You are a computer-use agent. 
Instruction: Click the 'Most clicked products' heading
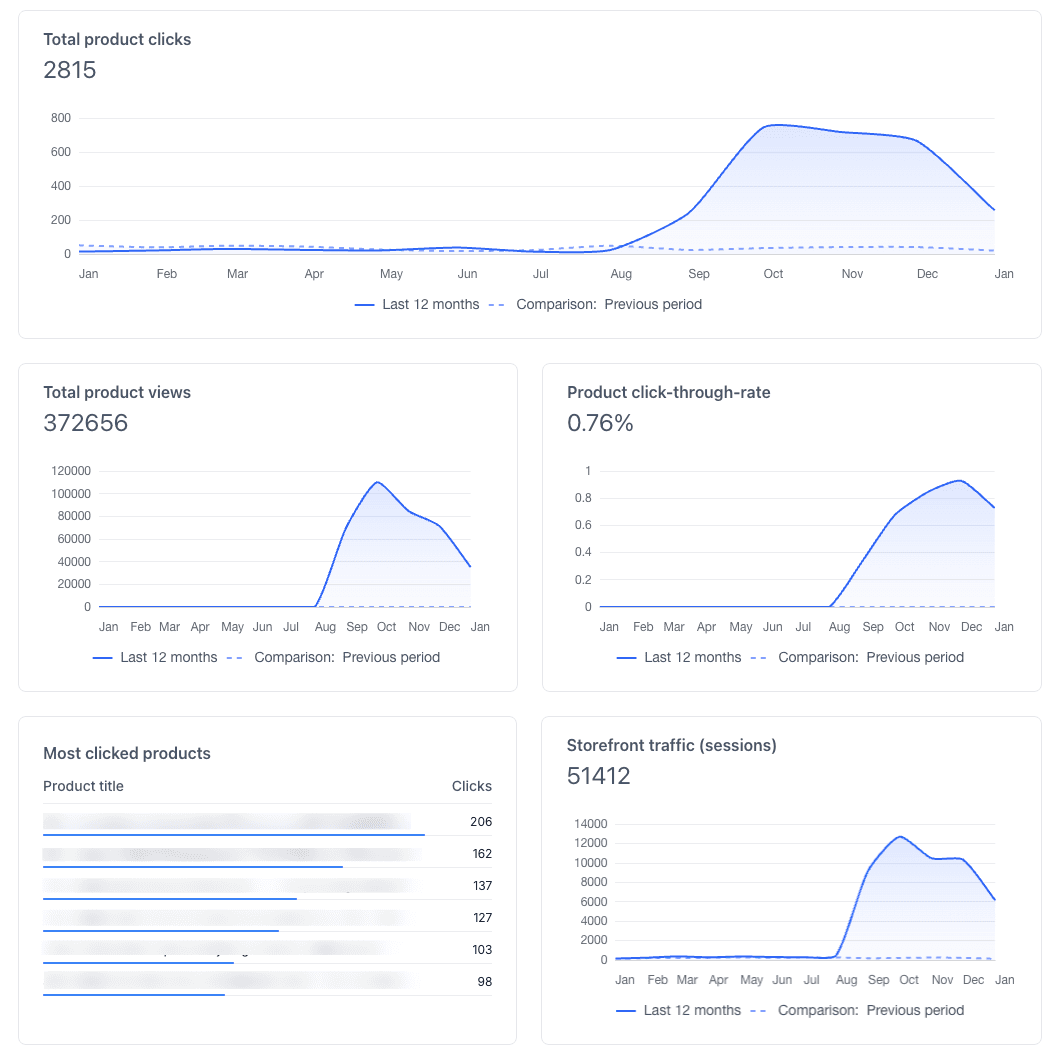(127, 754)
